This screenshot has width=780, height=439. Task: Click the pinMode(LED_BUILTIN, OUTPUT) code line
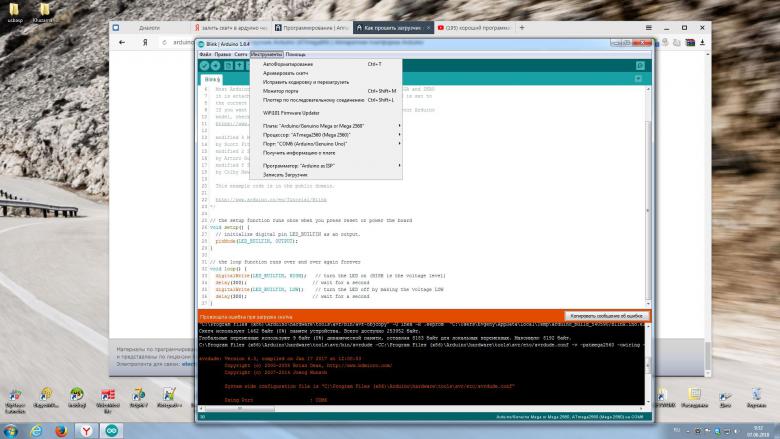(x=256, y=241)
